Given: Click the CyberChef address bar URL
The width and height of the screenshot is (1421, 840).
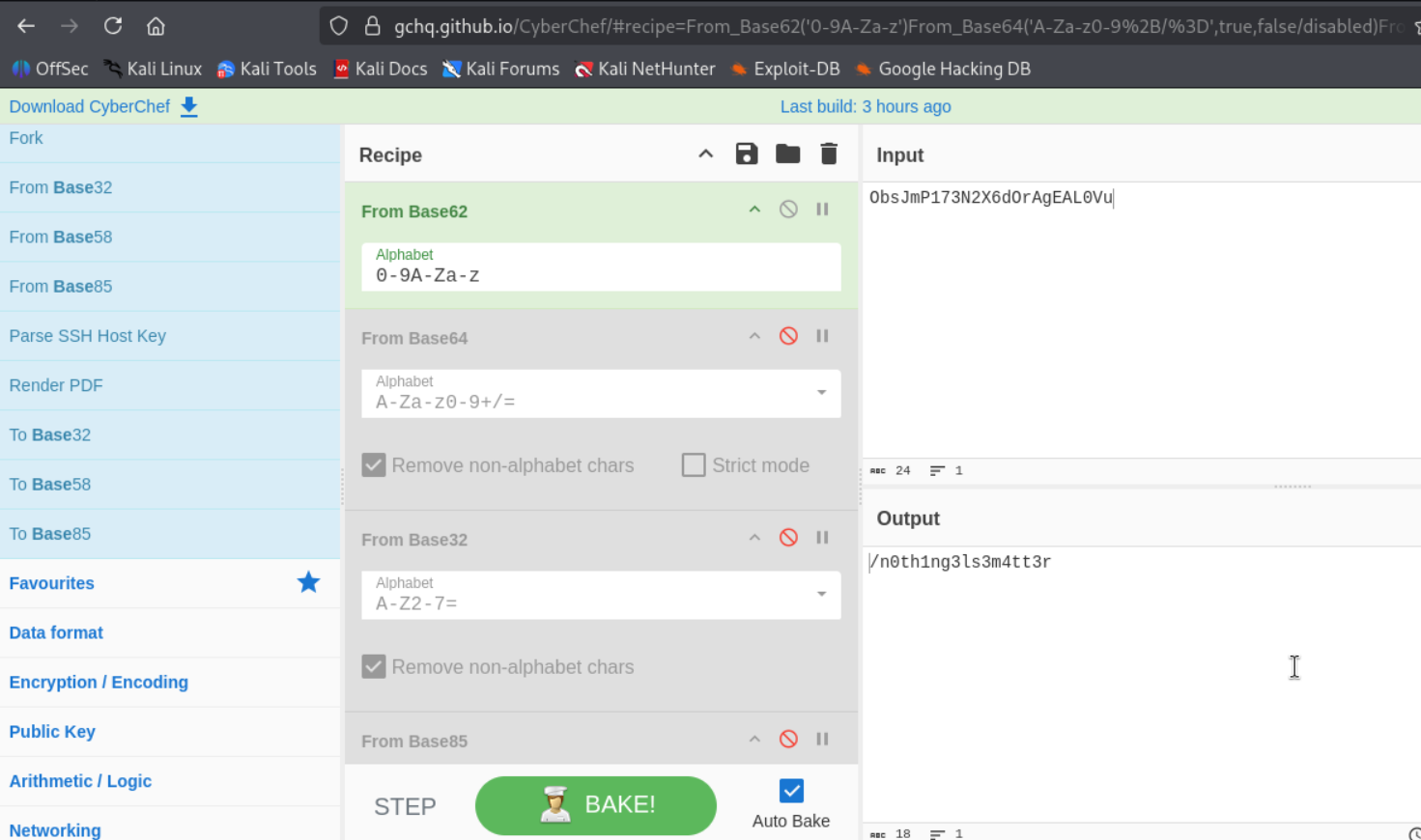Looking at the screenshot, I should tap(898, 26).
